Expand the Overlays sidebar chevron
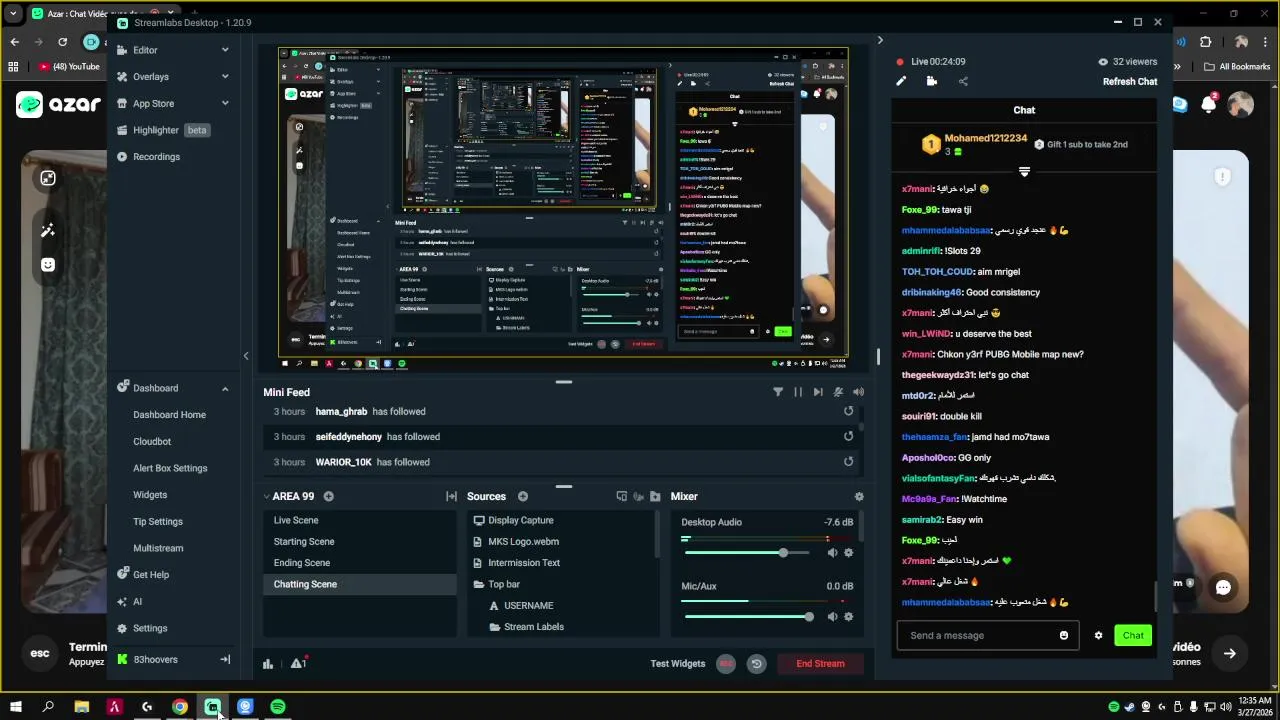This screenshot has width=1280, height=720. pyautogui.click(x=225, y=77)
